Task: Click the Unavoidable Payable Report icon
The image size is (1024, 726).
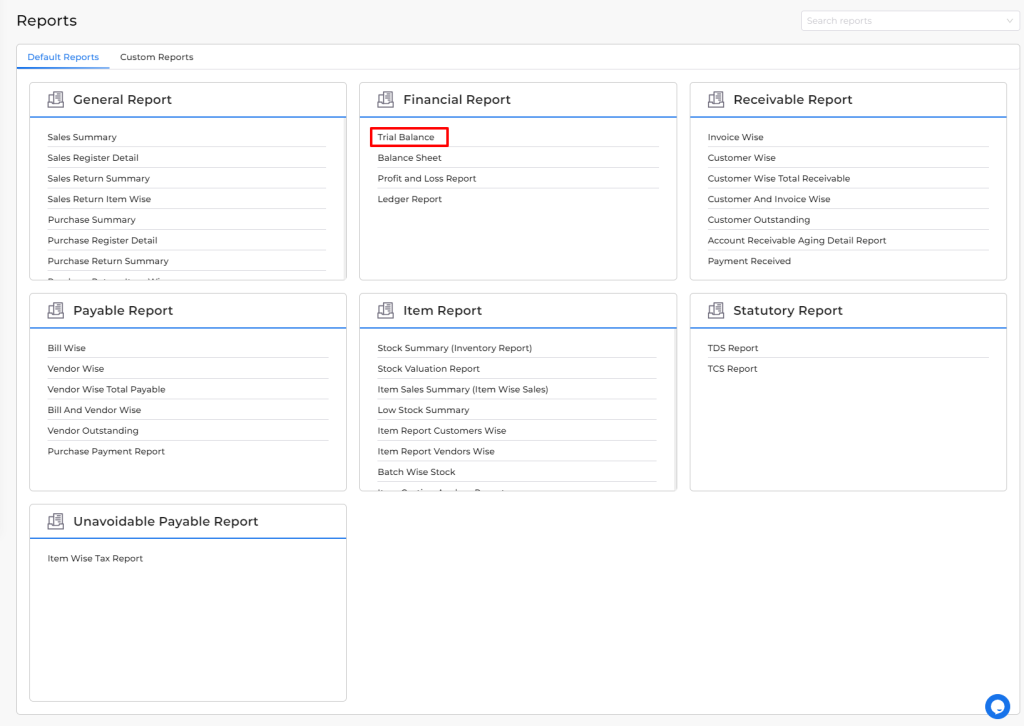Action: [56, 521]
